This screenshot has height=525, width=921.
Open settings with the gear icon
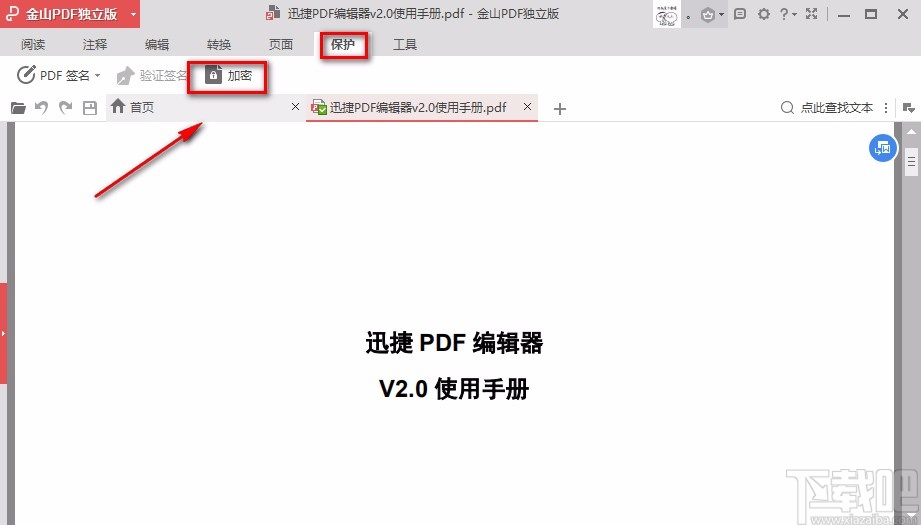click(x=764, y=14)
